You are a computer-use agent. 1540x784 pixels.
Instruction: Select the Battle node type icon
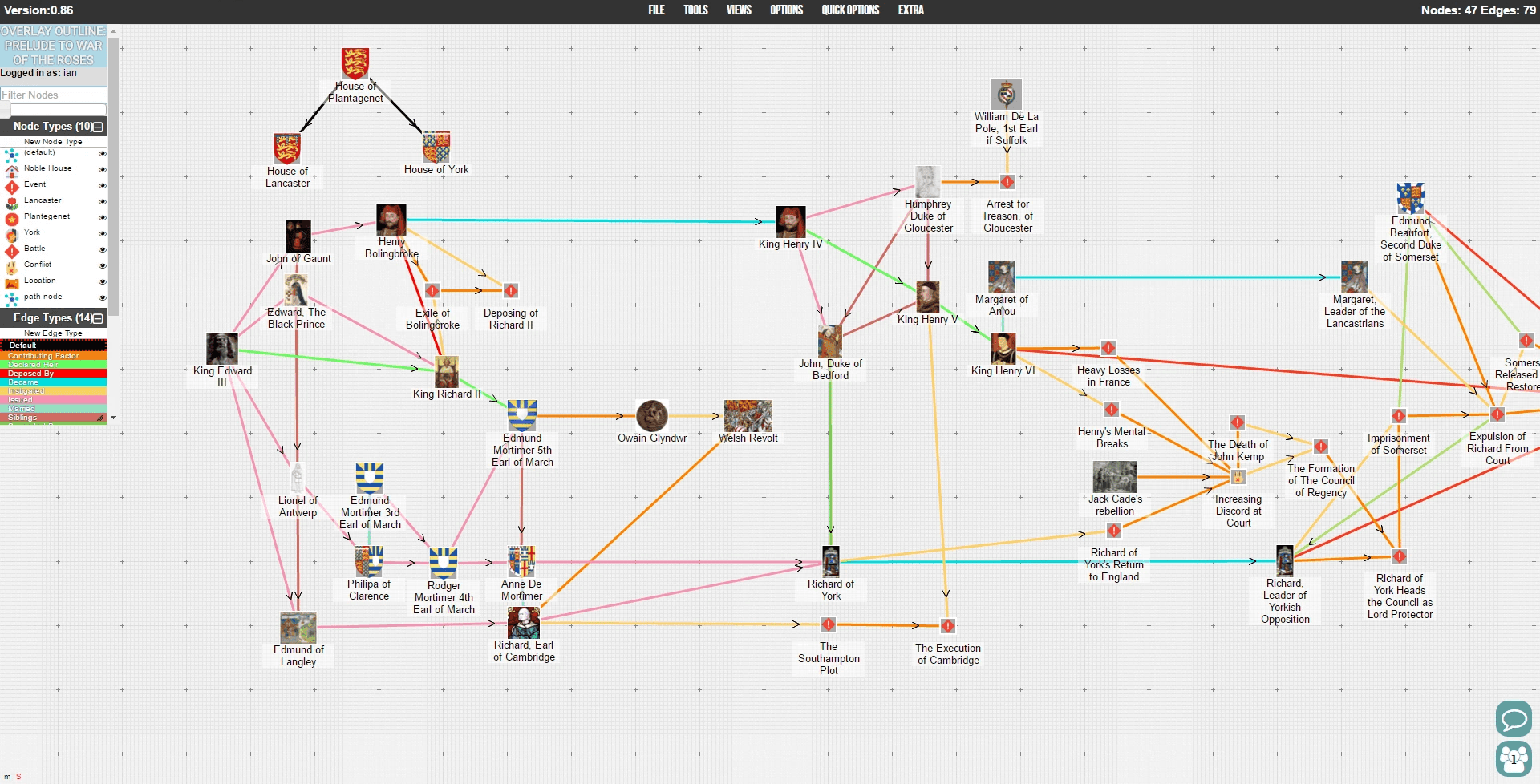(11, 249)
